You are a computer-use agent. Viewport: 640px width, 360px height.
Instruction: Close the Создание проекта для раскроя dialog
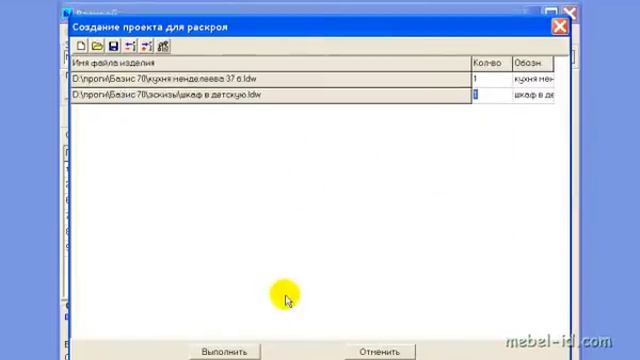[560, 27]
